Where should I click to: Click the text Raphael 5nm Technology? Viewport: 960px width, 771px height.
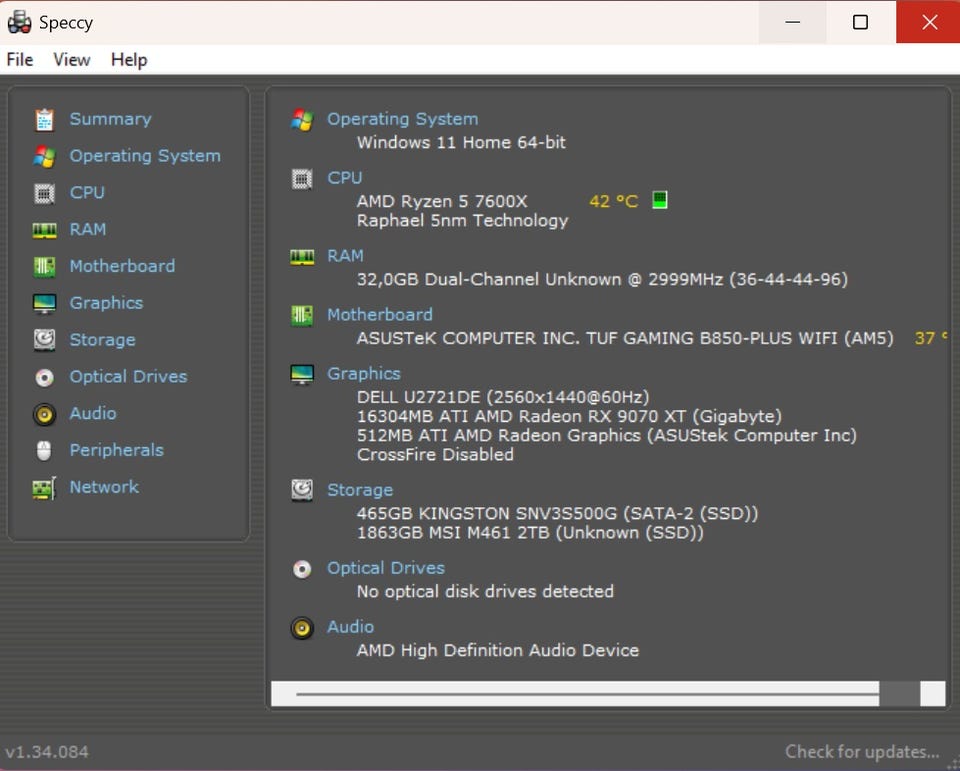[462, 220]
